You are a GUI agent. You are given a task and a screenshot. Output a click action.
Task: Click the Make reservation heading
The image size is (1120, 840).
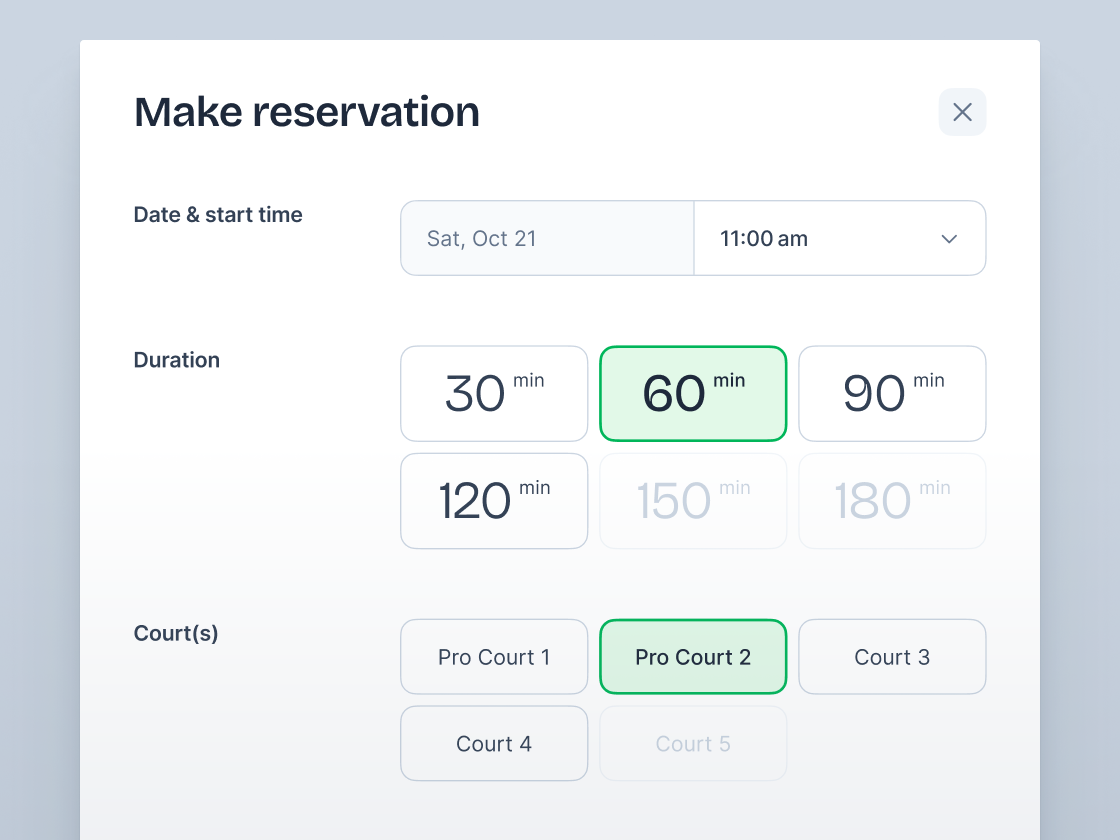click(x=307, y=112)
